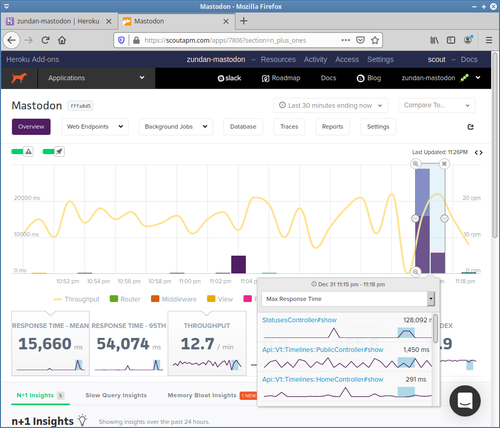Toggle Middleware series in chart legend
500x428 pixels.
point(174,299)
